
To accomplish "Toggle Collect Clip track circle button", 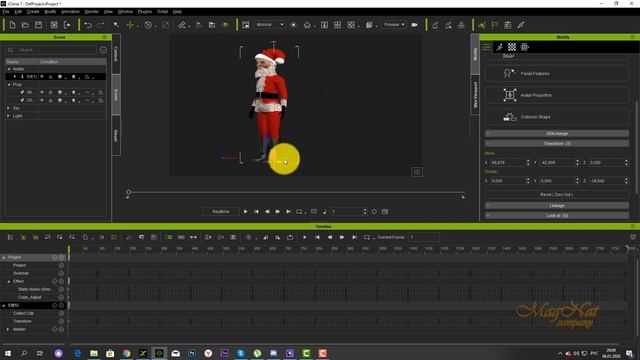I will tap(61, 313).
